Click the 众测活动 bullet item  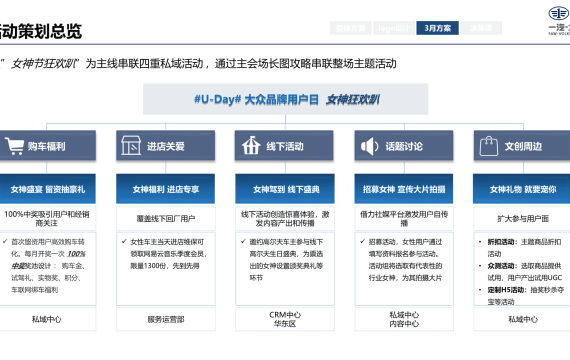click(x=524, y=272)
